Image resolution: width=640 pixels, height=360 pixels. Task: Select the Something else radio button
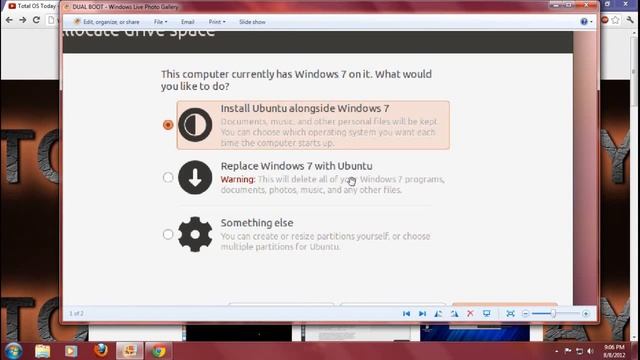tap(168, 234)
